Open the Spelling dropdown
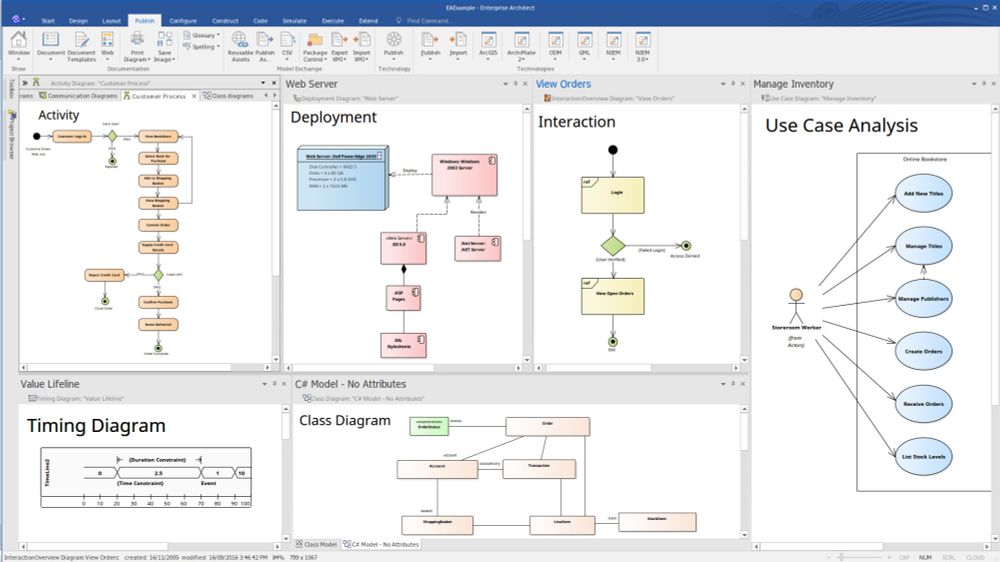The width and height of the screenshot is (1000, 562). (202, 47)
